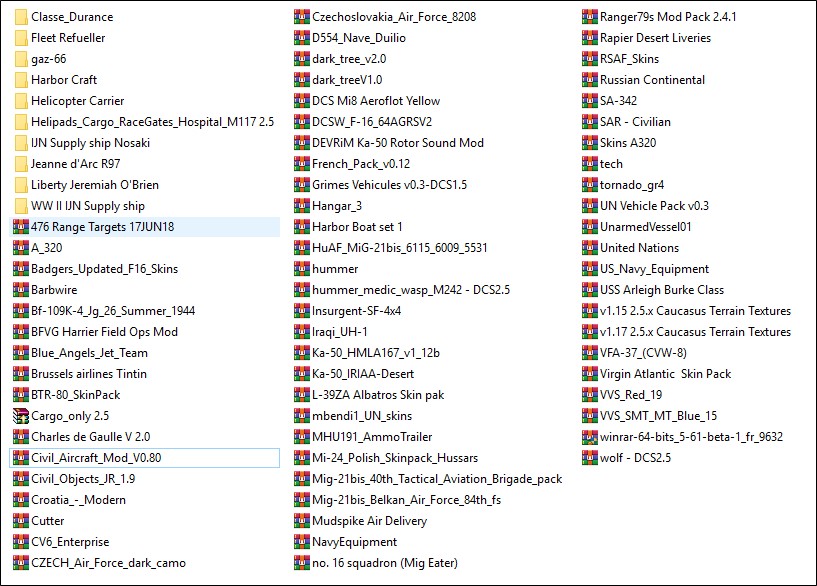The height and width of the screenshot is (586, 817).
Task: Select v1.17 2.5.x Caucasus Terrain Textures name
Action: coord(696,332)
